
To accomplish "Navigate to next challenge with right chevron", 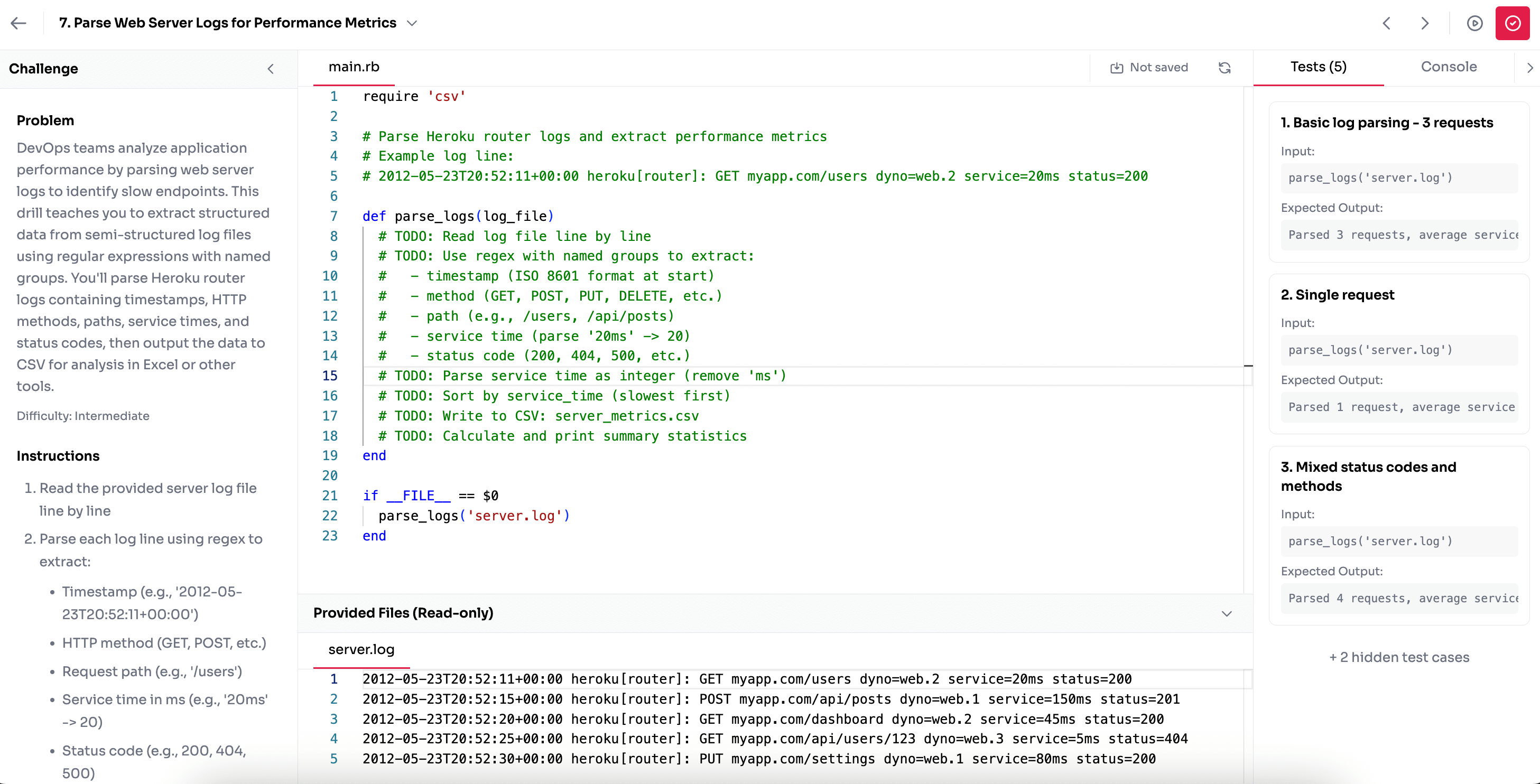I will pyautogui.click(x=1425, y=23).
